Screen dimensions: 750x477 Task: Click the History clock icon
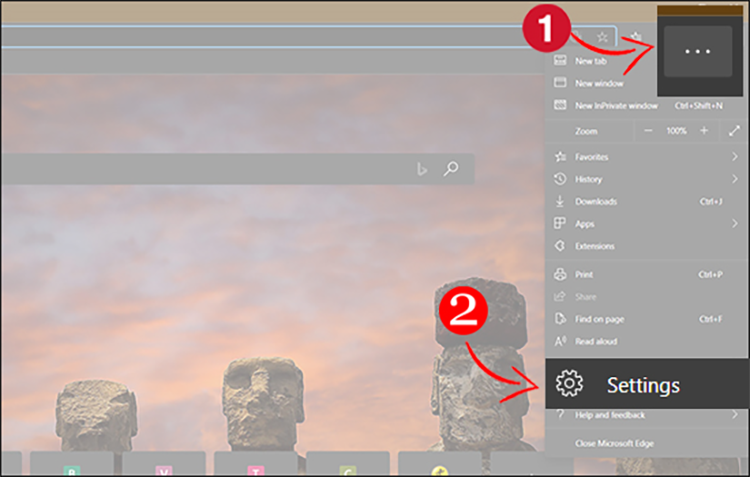[560, 179]
